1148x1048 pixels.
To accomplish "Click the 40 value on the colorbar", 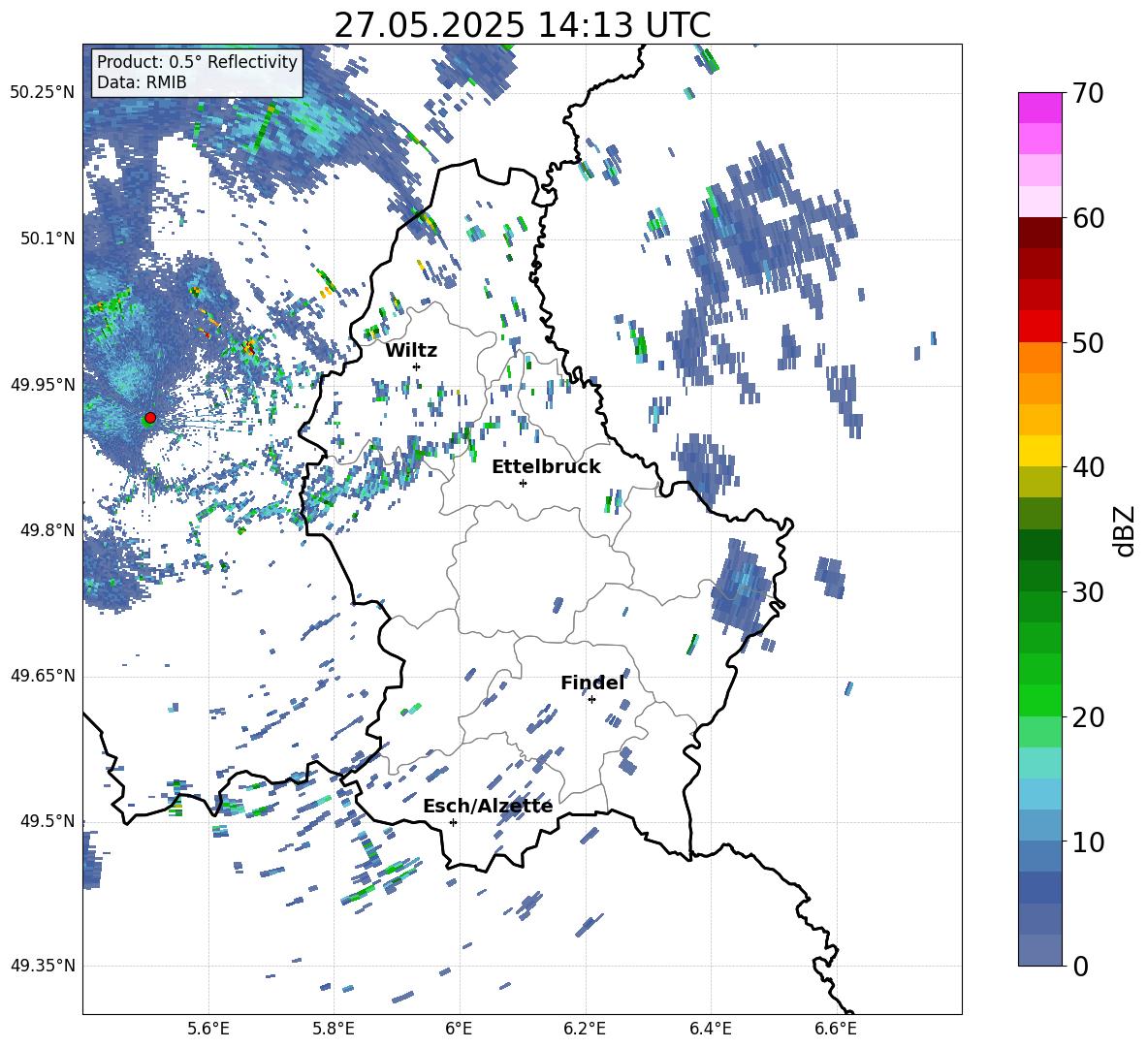I will click(1087, 467).
